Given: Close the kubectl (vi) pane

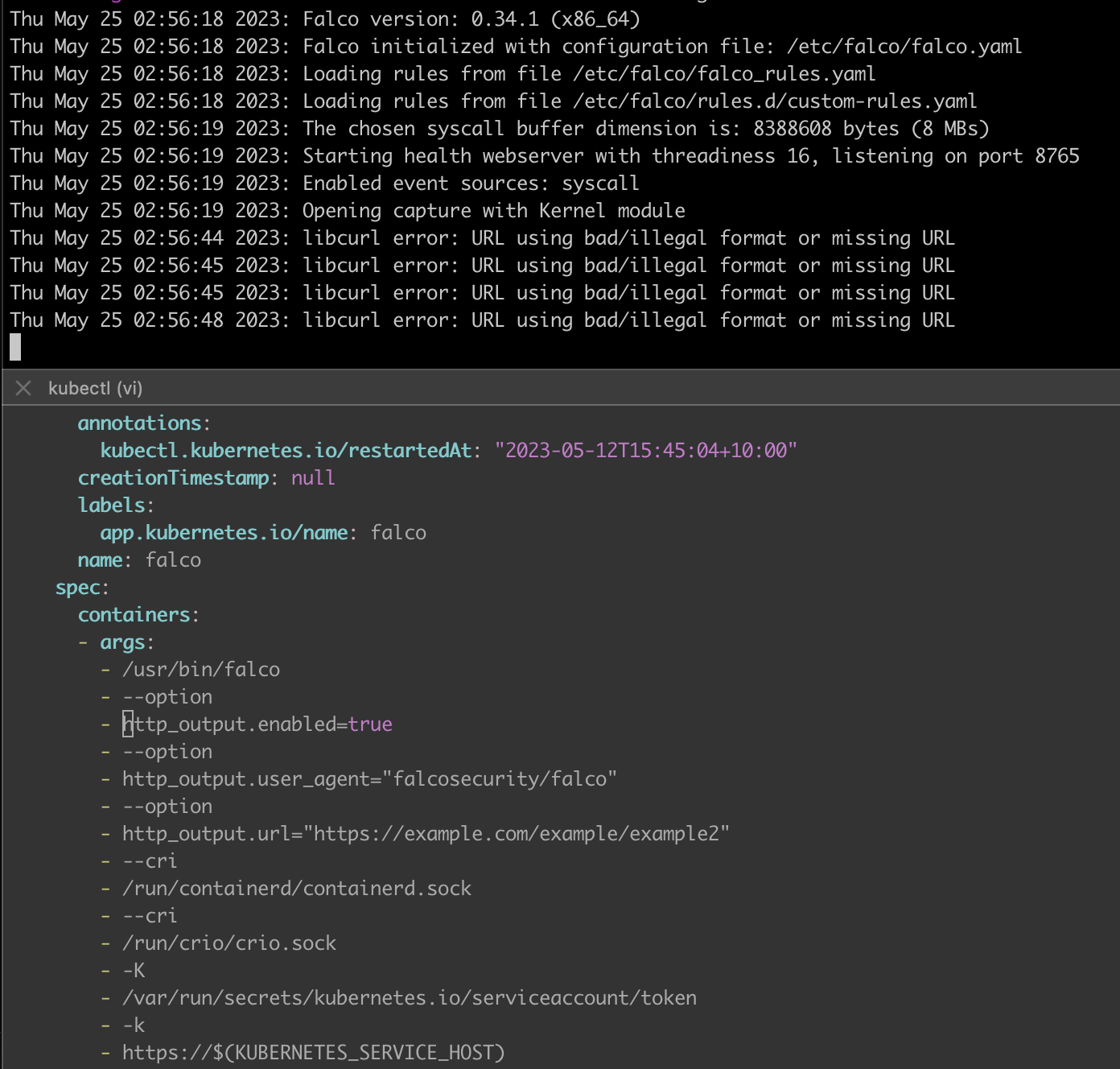Looking at the screenshot, I should click(x=23, y=388).
